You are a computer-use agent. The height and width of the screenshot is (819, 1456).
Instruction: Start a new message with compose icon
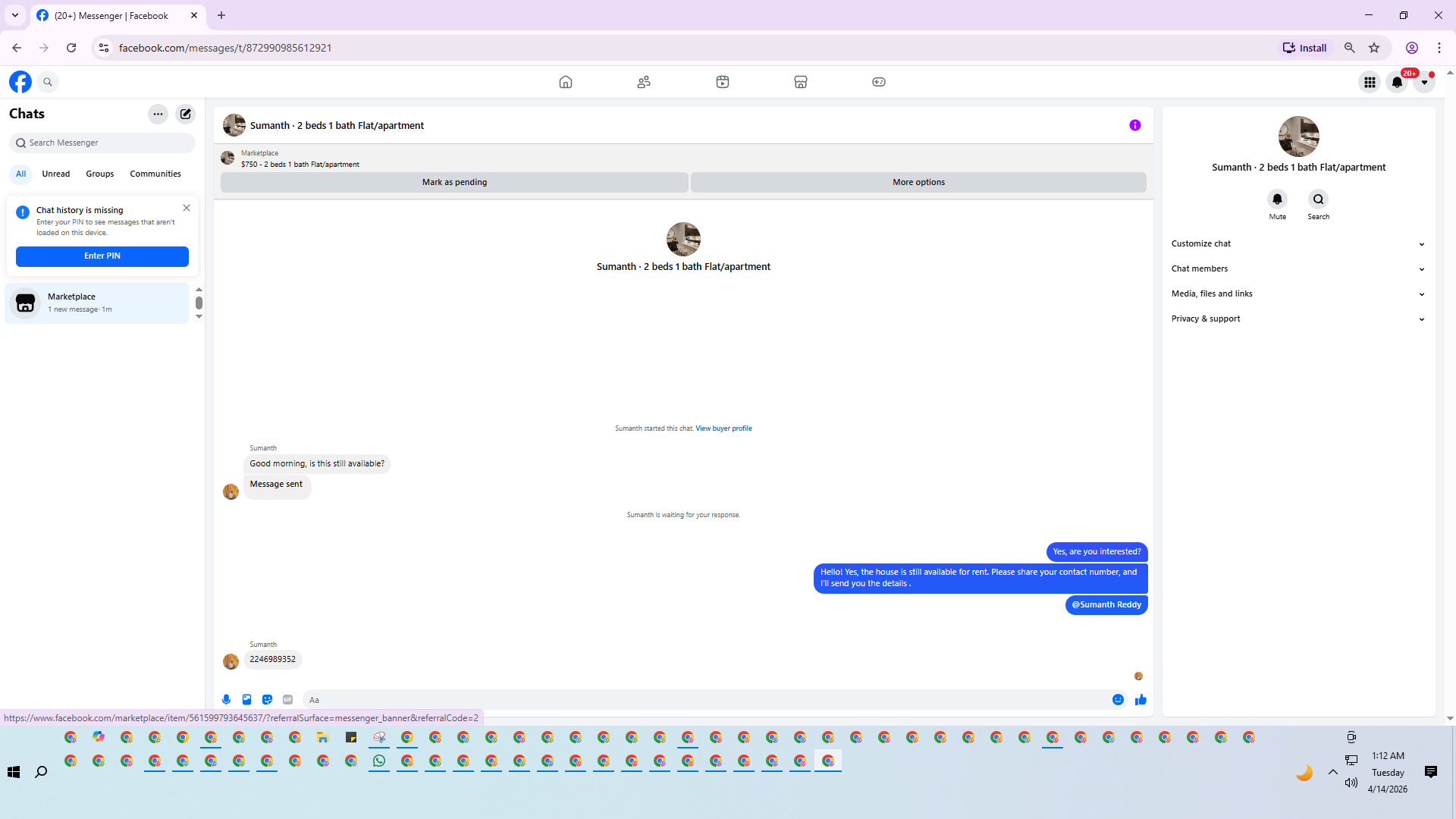point(186,114)
